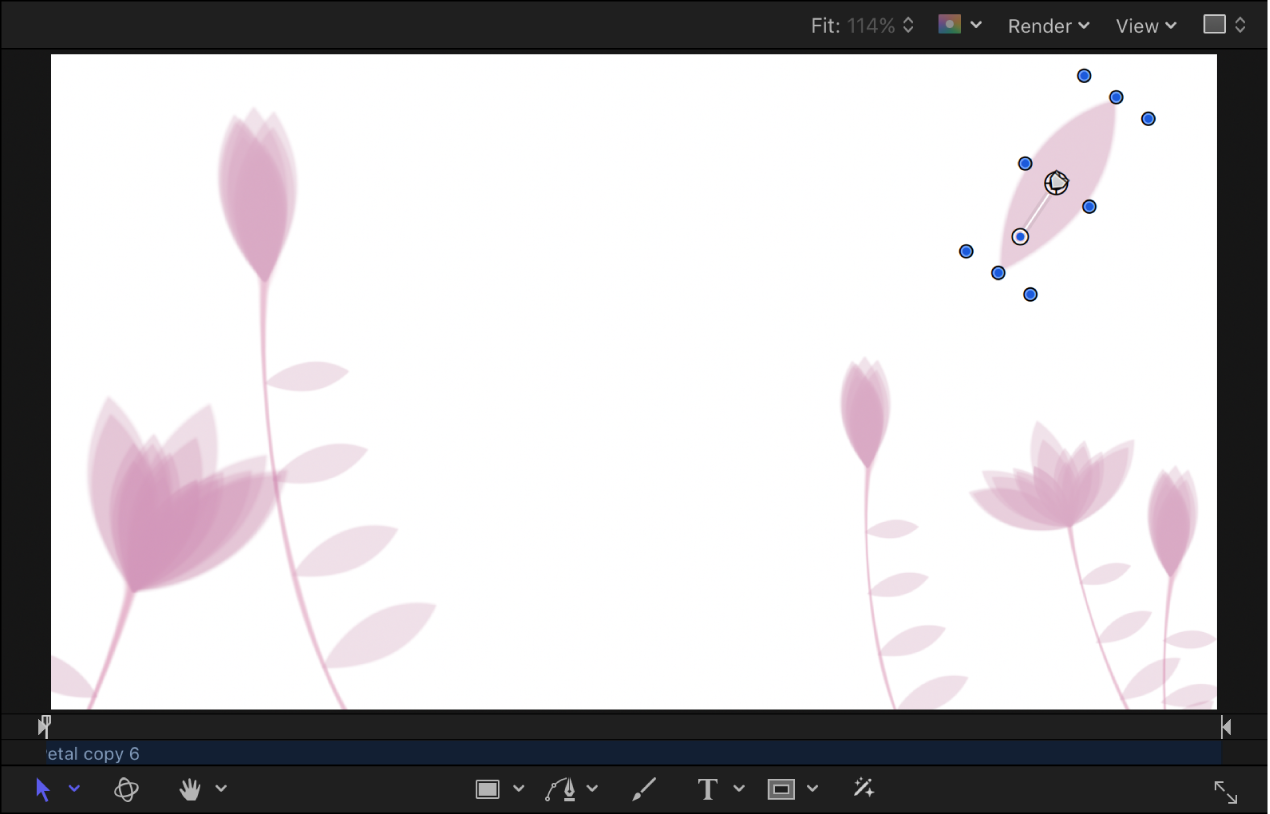This screenshot has height=814, width=1270.
Task: Activate the 3D Transform tool
Action: point(127,789)
